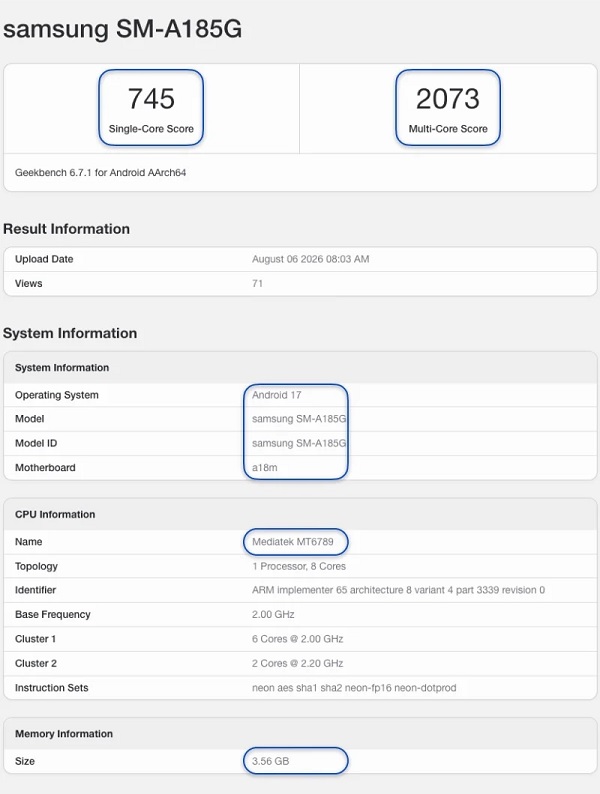
Task: Select the 1 Processor, 8 Cores value
Action: tap(299, 566)
